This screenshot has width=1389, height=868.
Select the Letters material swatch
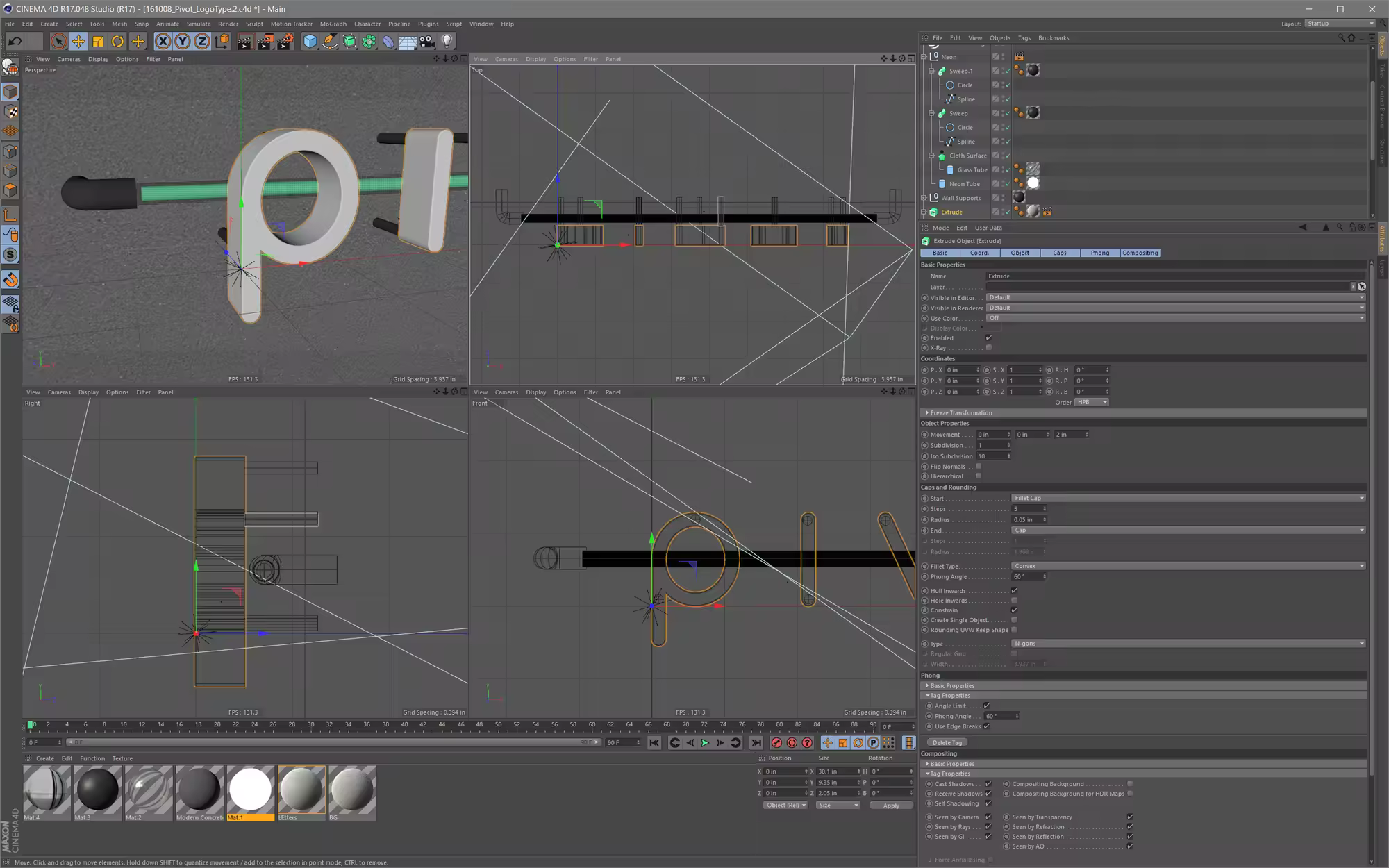[x=301, y=792]
